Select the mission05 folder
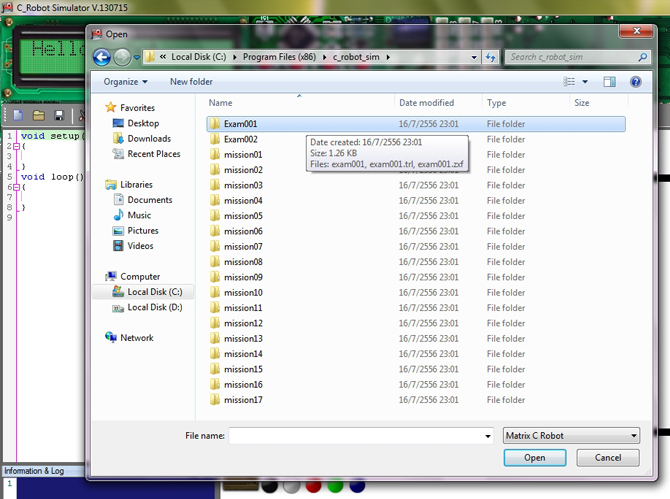Image resolution: width=670 pixels, height=499 pixels. point(243,216)
